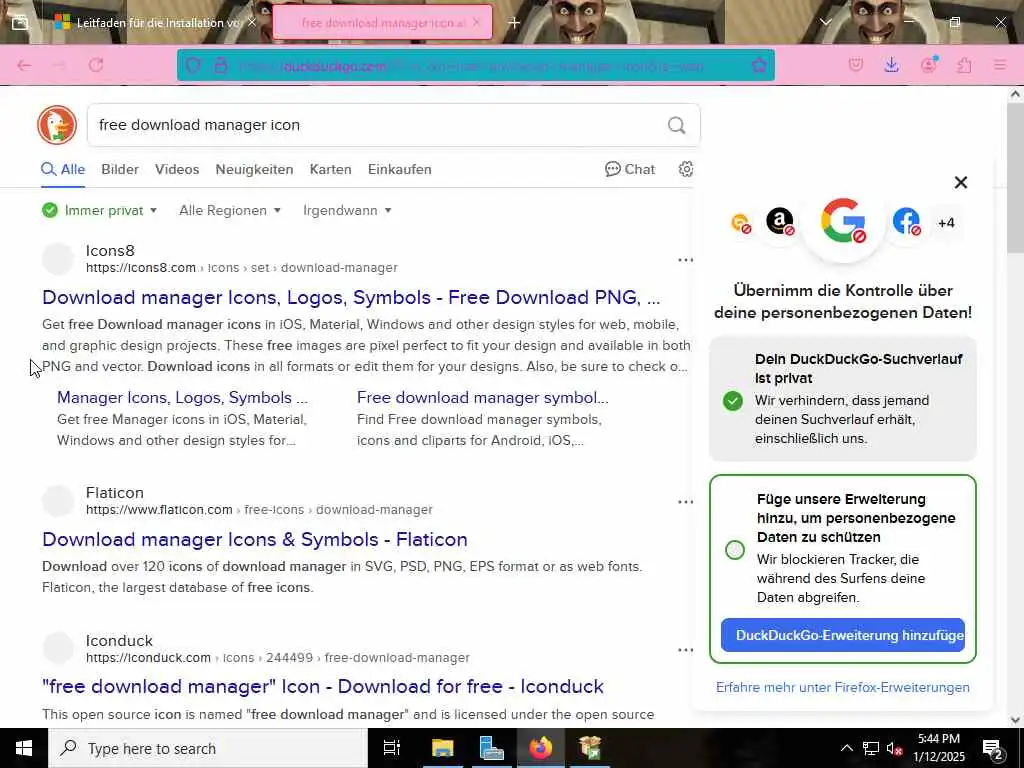This screenshot has height=768, width=1024.
Task: Close the privacy promo panel with X
Action: click(960, 182)
